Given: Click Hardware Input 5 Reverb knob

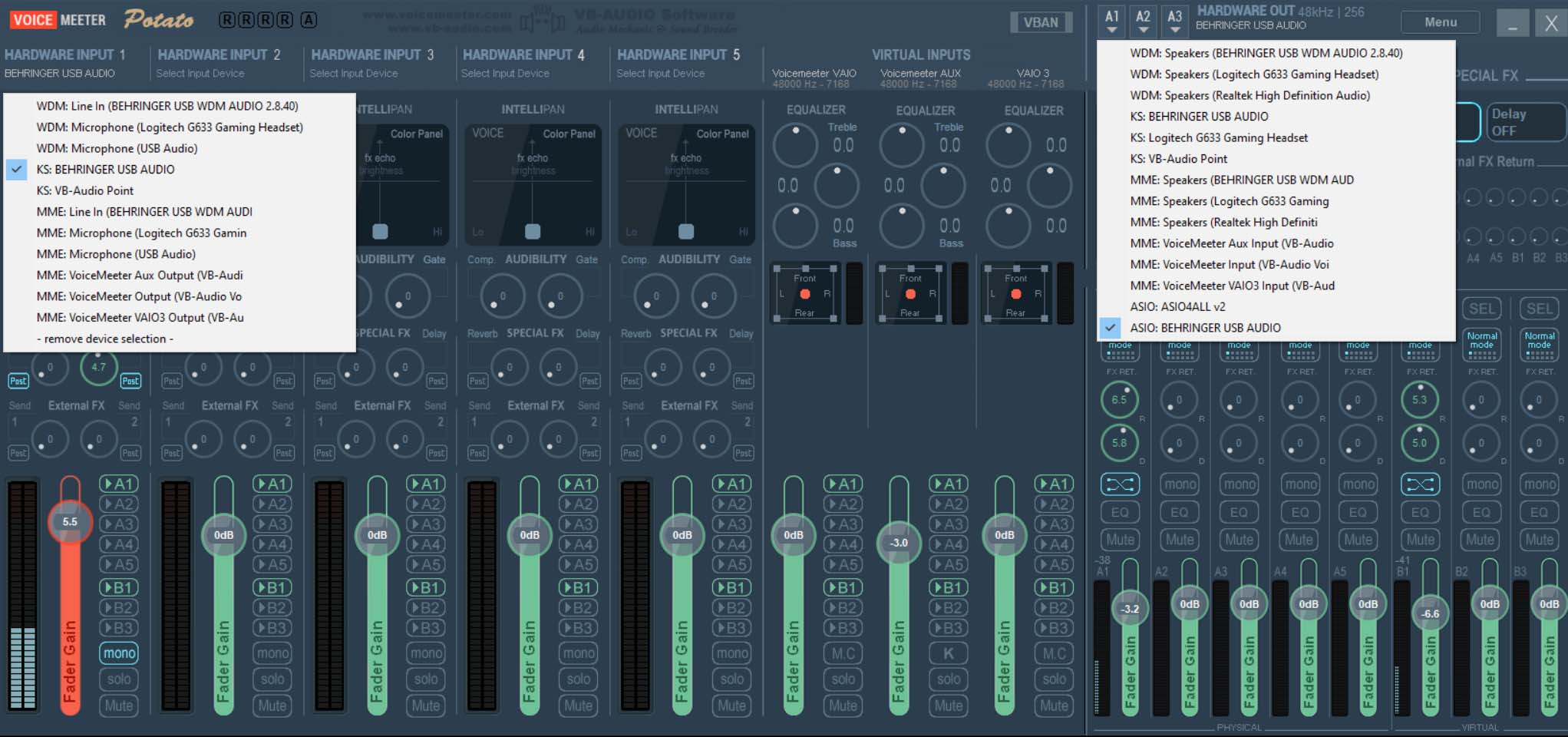Looking at the screenshot, I should (662, 367).
